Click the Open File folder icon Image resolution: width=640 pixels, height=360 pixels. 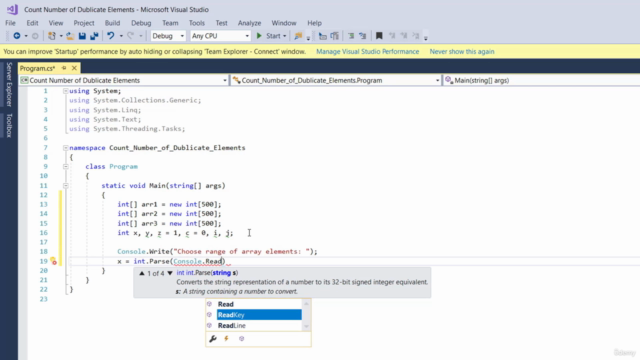70,36
